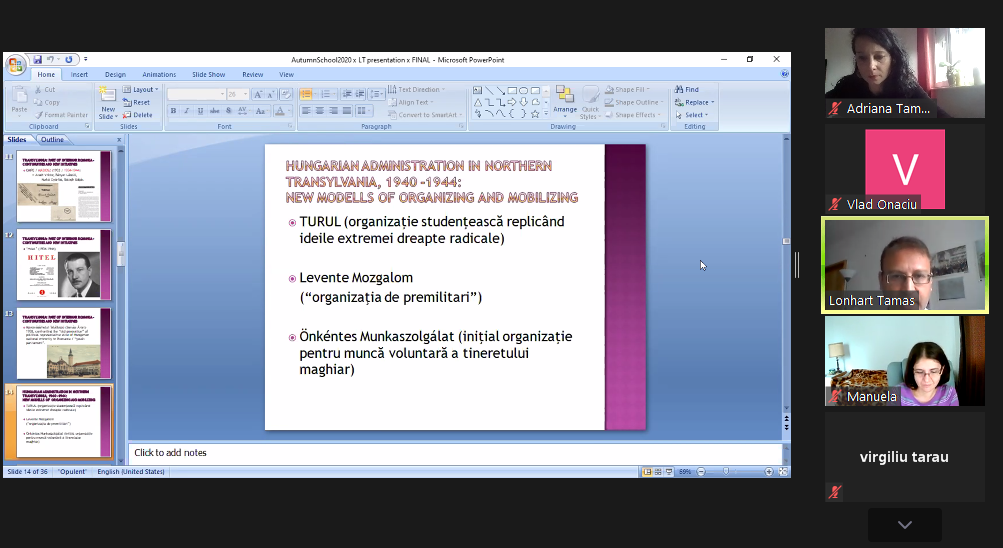Select slide 12 thumbnail with HITEL portrait
The width and height of the screenshot is (1003, 548).
pyautogui.click(x=63, y=265)
